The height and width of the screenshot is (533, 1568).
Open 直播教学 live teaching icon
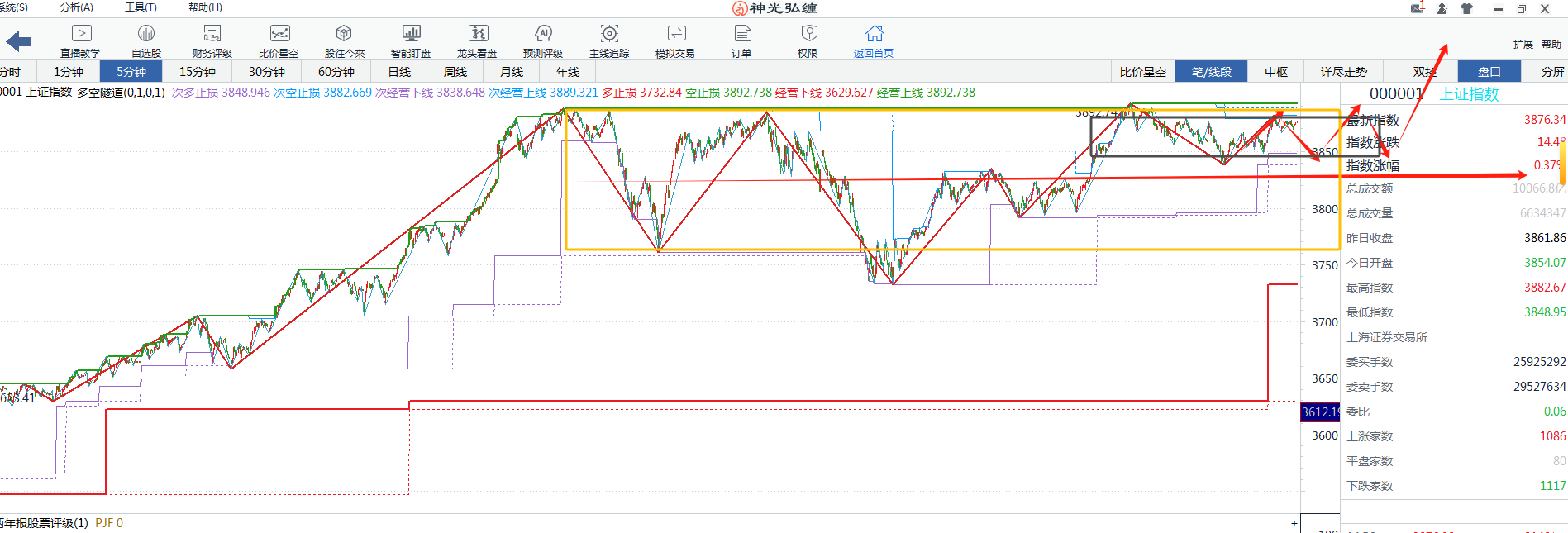coord(80,34)
